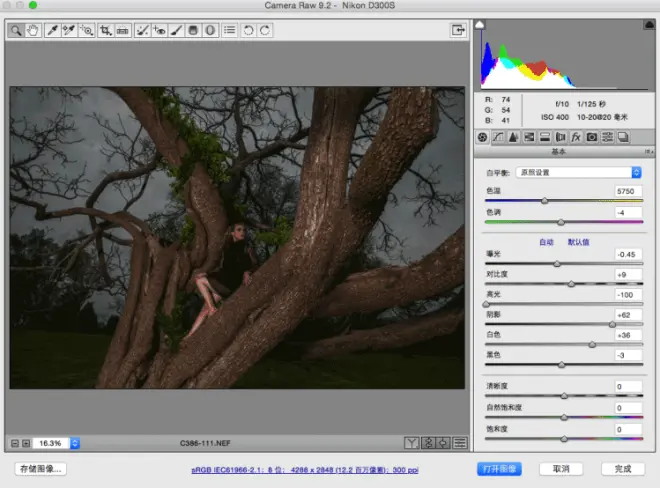The image size is (660, 488).
Task: Click the 清晰度 clarity slider handle
Action: click(x=564, y=396)
